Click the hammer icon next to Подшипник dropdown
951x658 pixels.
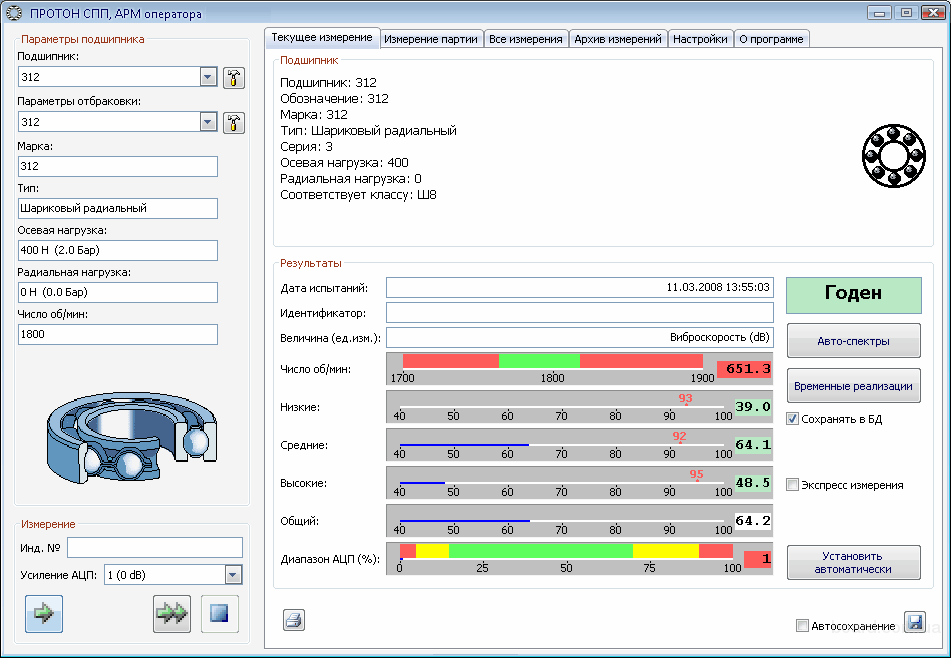coord(234,78)
